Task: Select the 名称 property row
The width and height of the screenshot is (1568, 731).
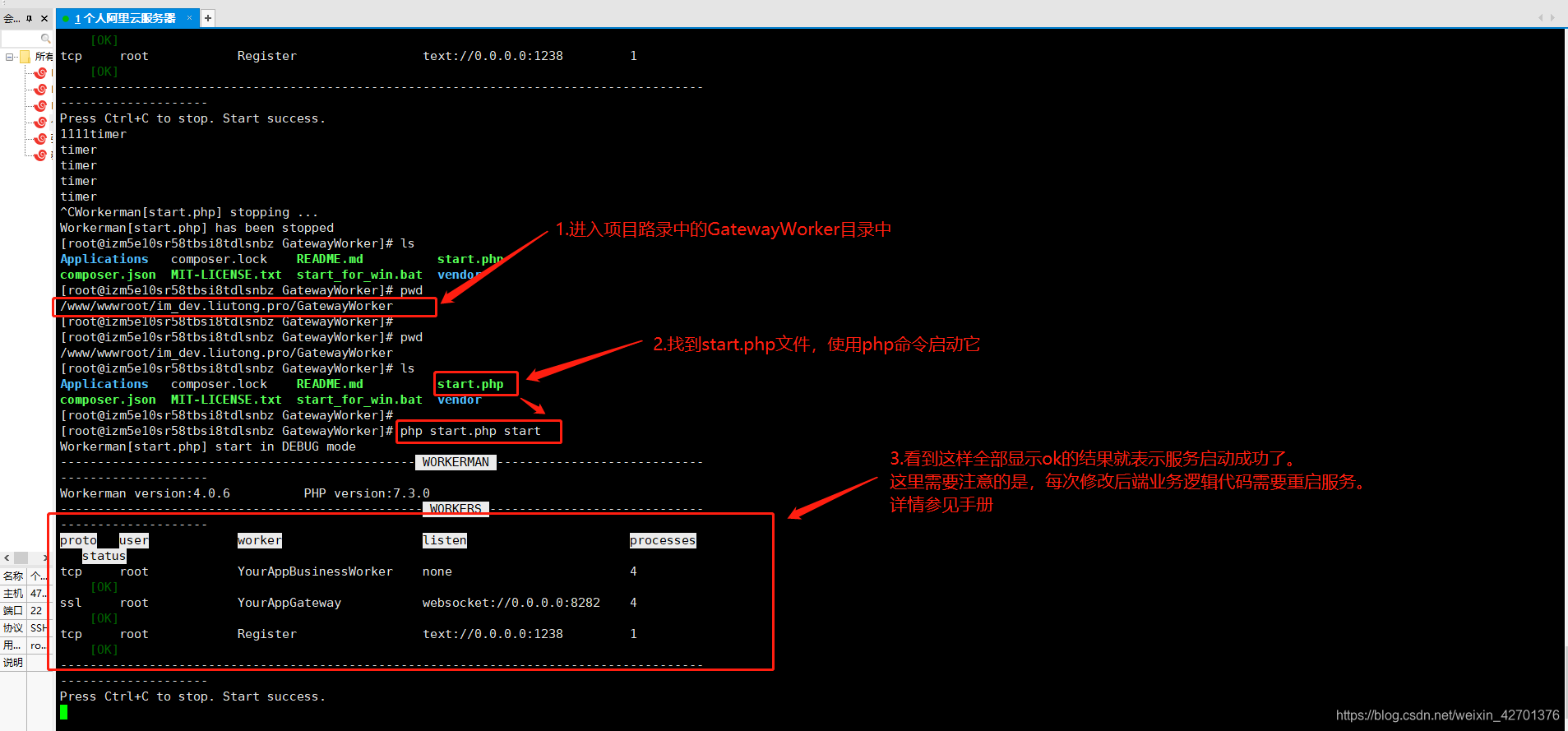Action: coord(26,576)
